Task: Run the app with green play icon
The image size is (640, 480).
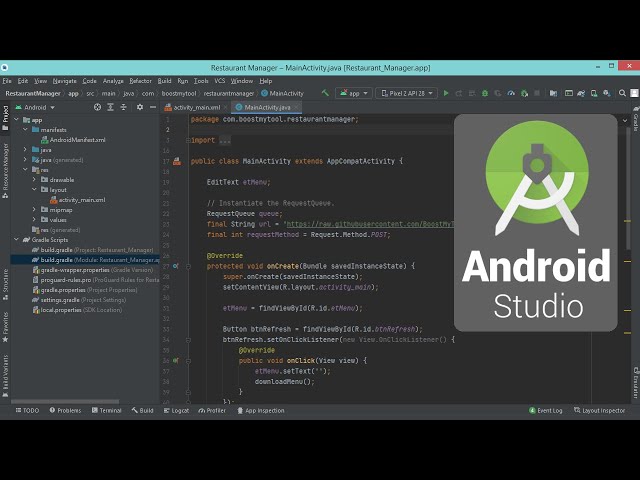Action: click(446, 93)
